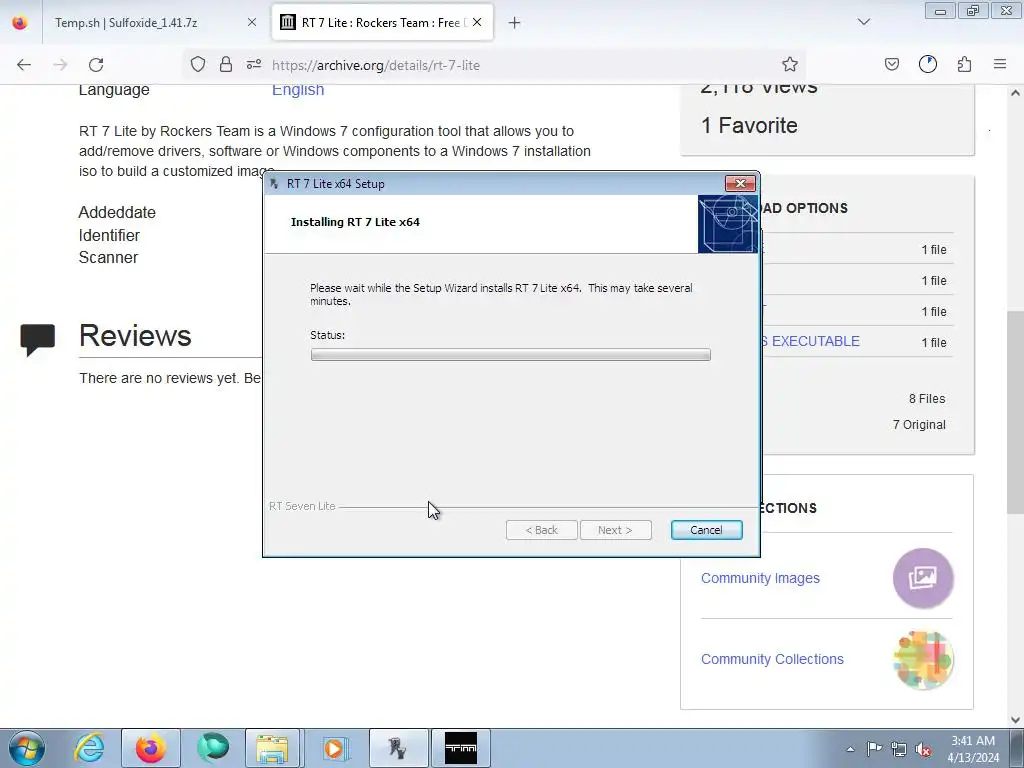The width and height of the screenshot is (1024, 768).
Task: Switch to Firefox in the taskbar
Action: 150,748
